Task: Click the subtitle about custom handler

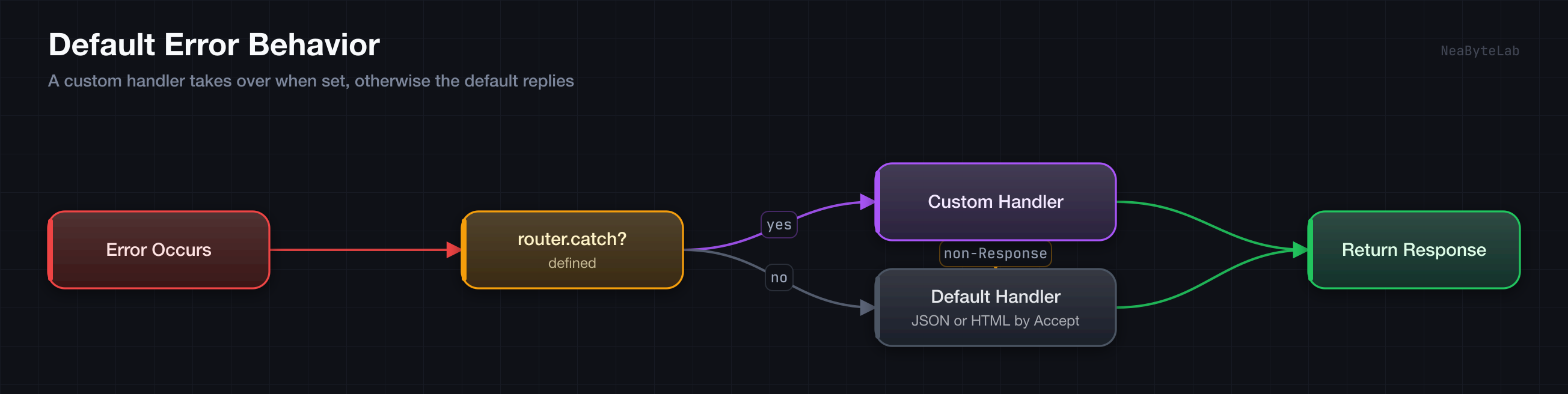Action: tap(311, 81)
